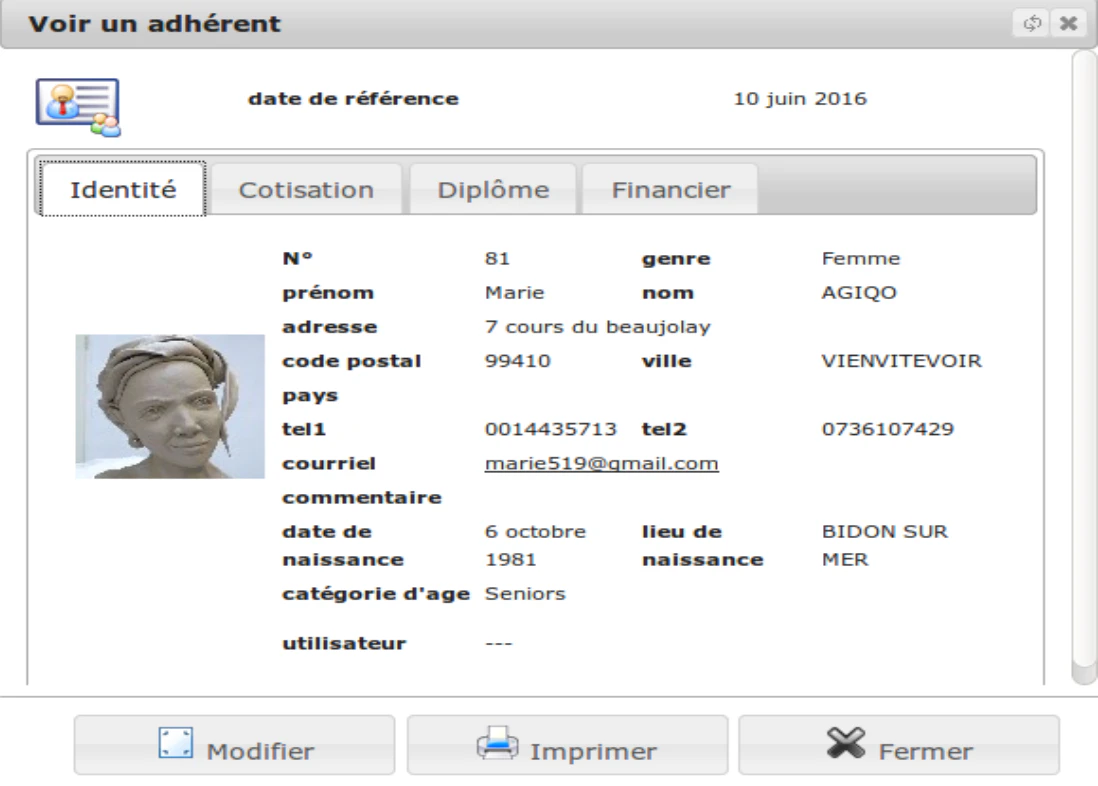1098x786 pixels.
Task: Click the member photo thumbnail
Action: (170, 406)
